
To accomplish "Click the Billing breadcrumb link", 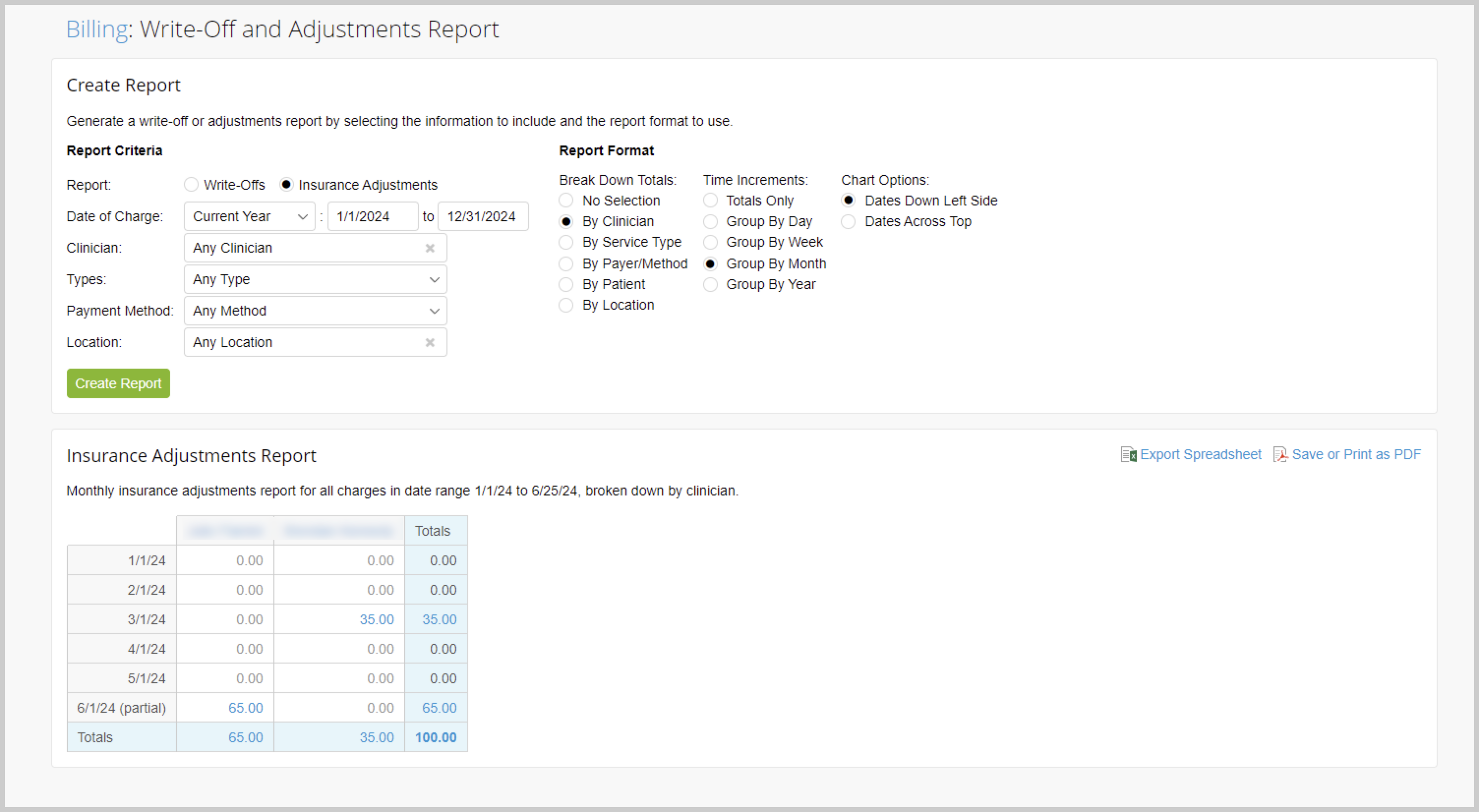I will tap(97, 29).
